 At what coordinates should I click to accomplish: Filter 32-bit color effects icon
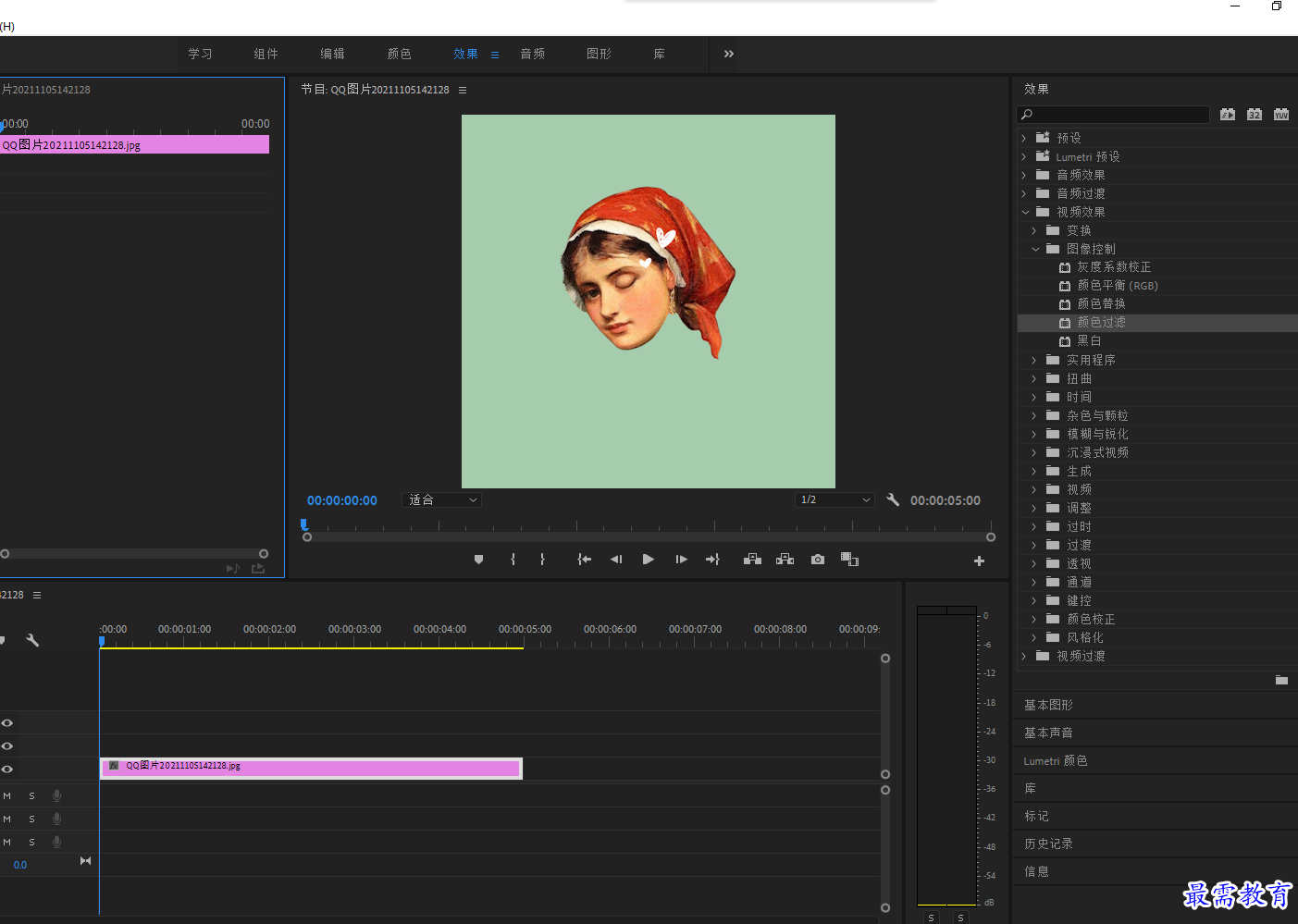[x=1255, y=115]
